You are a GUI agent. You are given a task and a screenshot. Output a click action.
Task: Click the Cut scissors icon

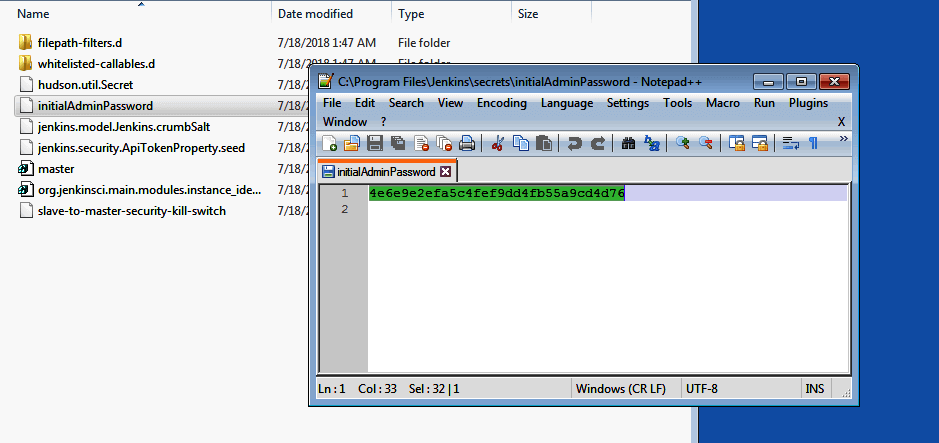click(497, 143)
